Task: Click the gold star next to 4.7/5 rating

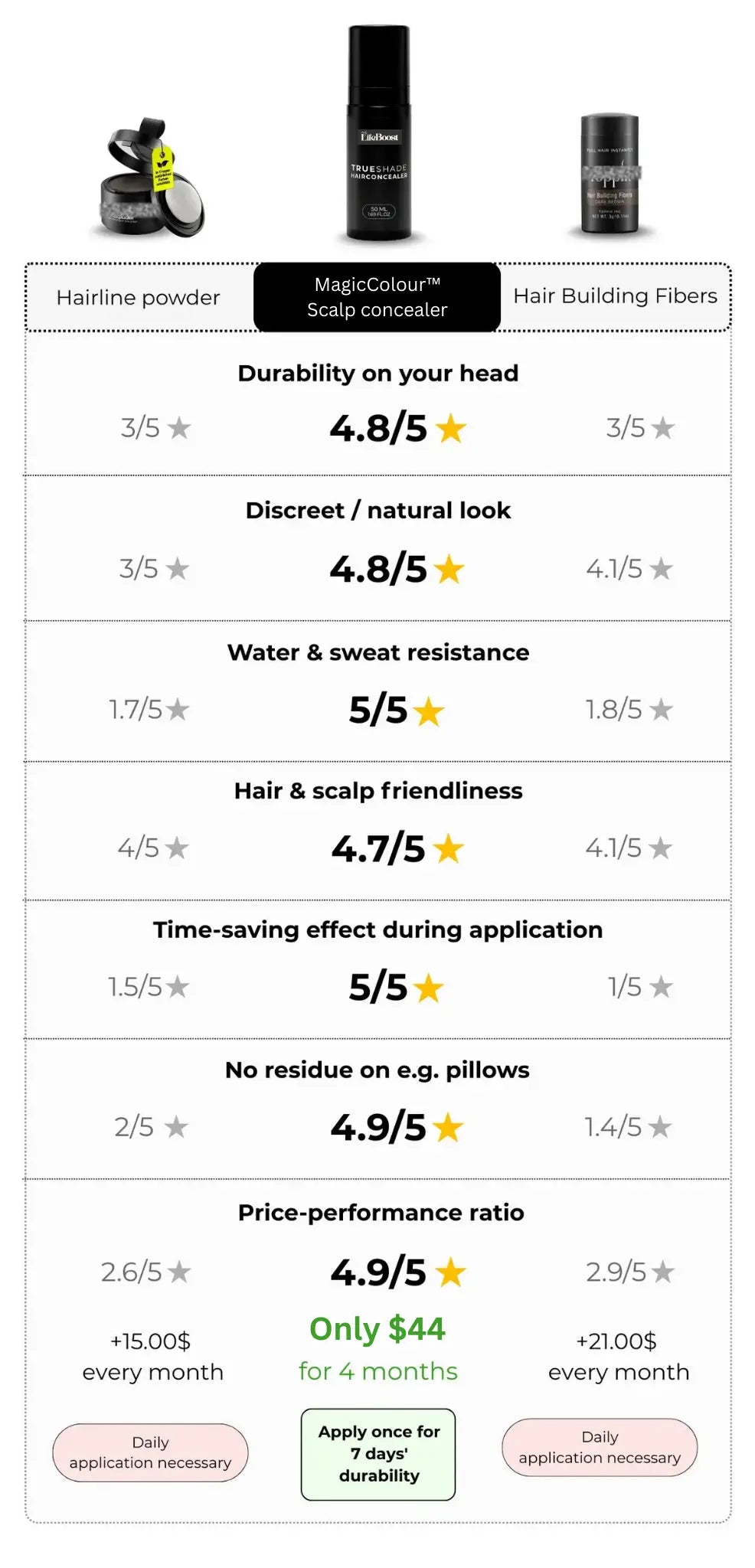Action: click(x=448, y=849)
